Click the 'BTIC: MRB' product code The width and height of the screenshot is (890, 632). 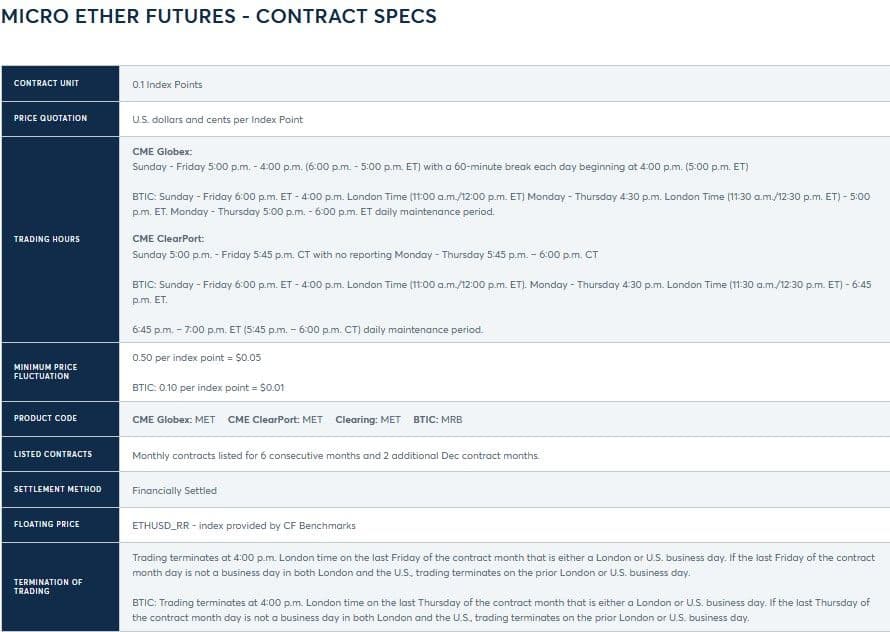pyautogui.click(x=438, y=419)
